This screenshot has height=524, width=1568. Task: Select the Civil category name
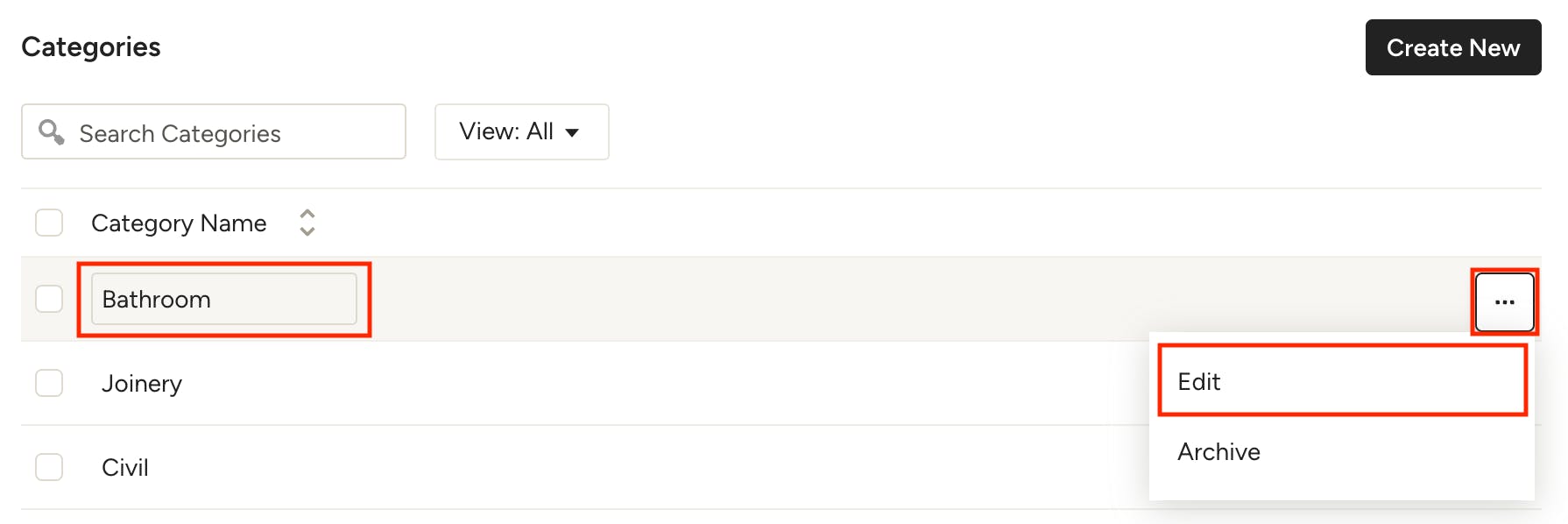tap(125, 467)
